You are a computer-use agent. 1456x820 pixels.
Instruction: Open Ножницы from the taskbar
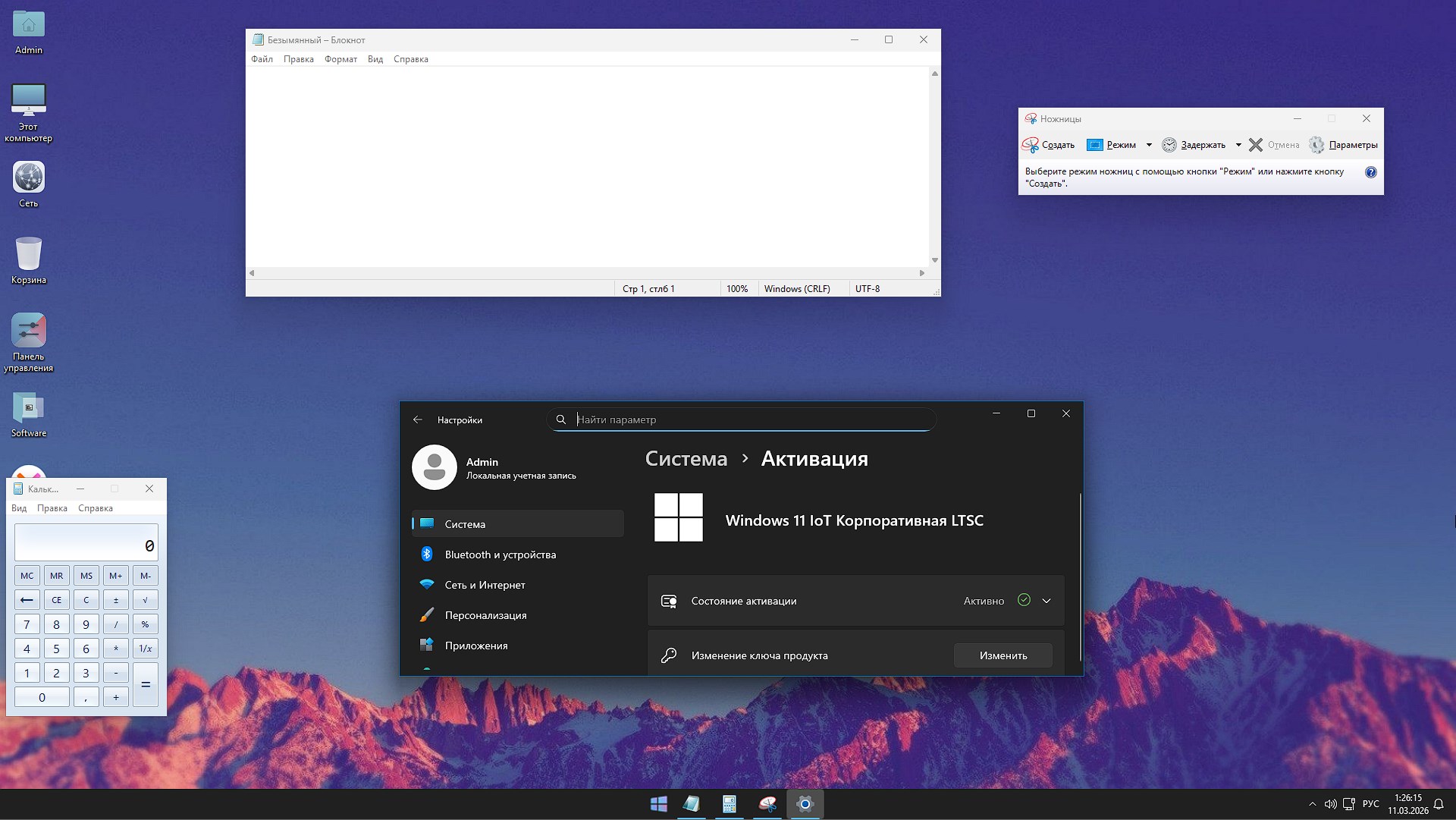(x=767, y=804)
